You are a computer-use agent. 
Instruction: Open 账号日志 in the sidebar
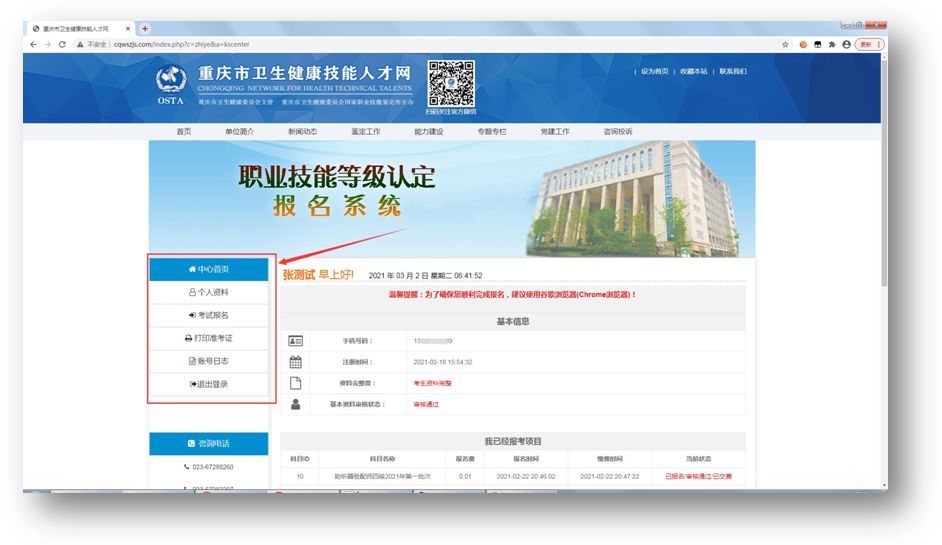coord(209,361)
